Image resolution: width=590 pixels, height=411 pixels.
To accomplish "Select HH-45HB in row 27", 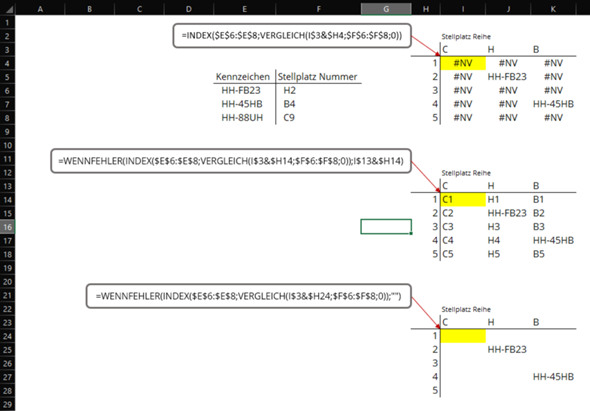I will [553, 377].
